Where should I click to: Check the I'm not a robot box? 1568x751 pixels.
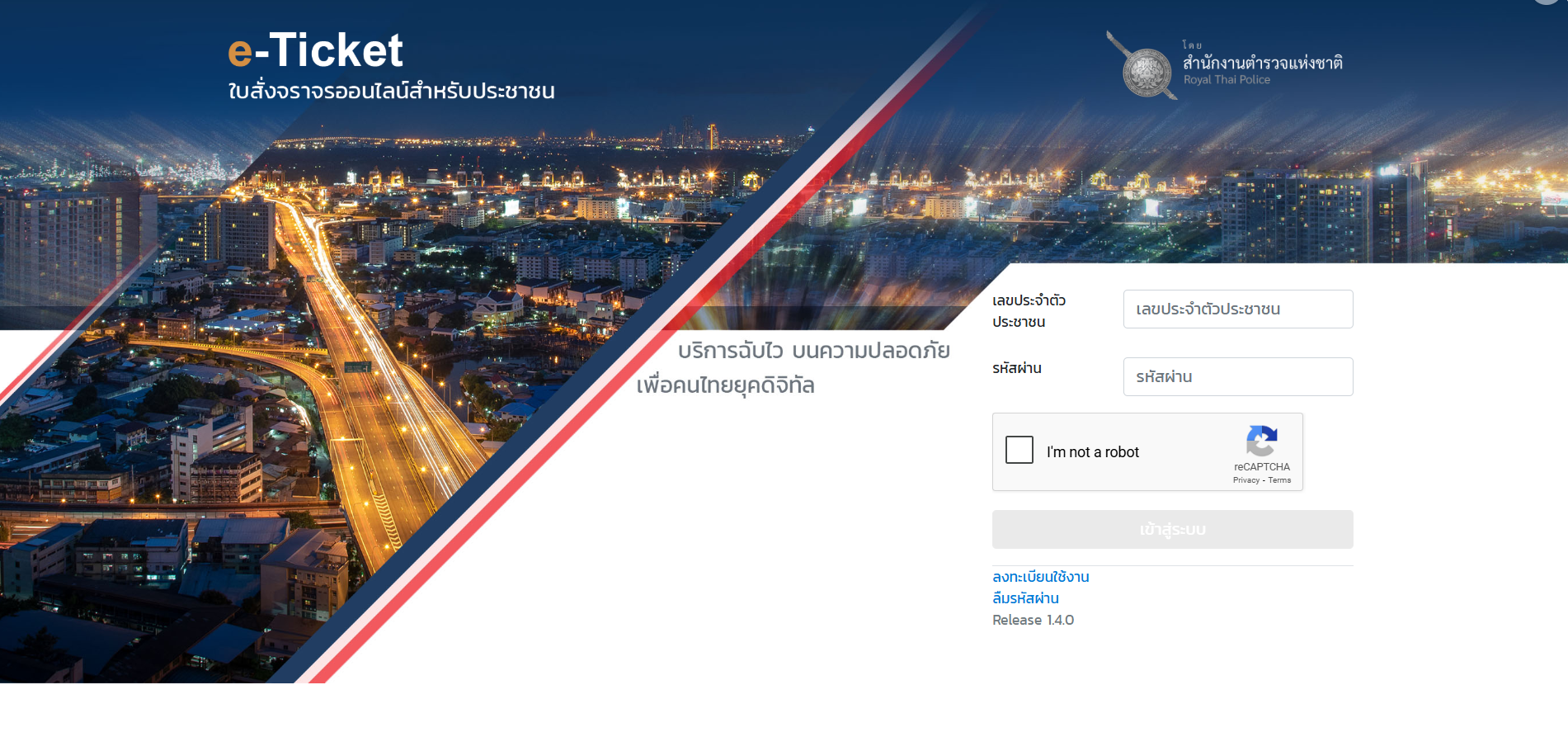coord(1019,450)
